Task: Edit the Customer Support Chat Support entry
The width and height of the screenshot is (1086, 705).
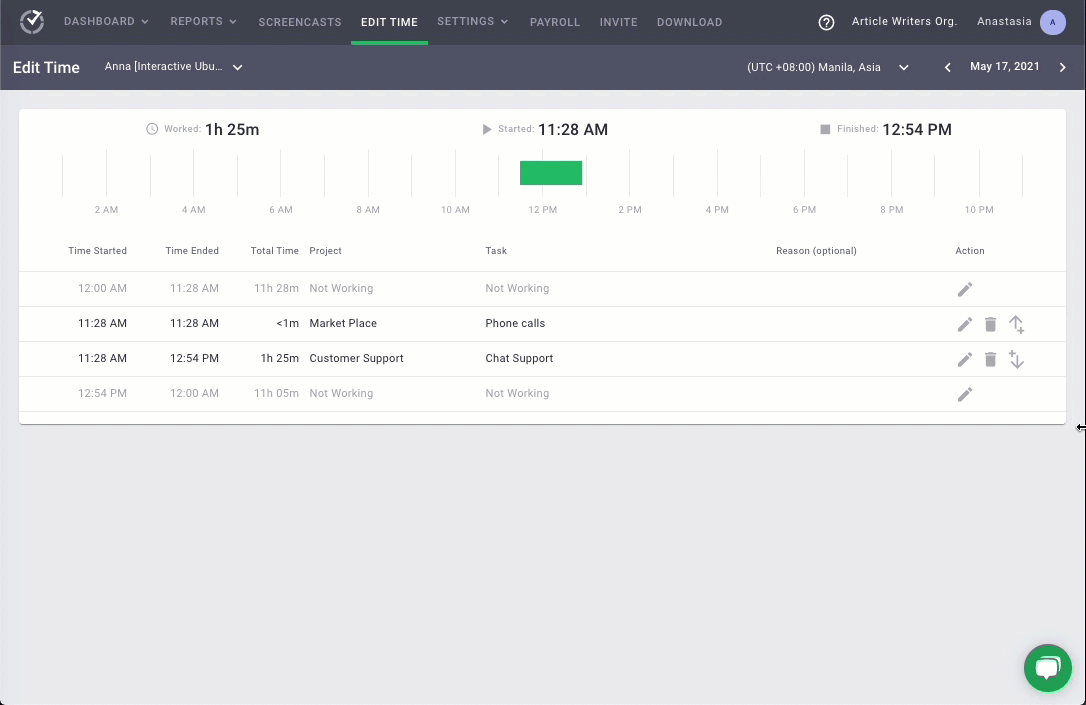Action: pos(965,359)
